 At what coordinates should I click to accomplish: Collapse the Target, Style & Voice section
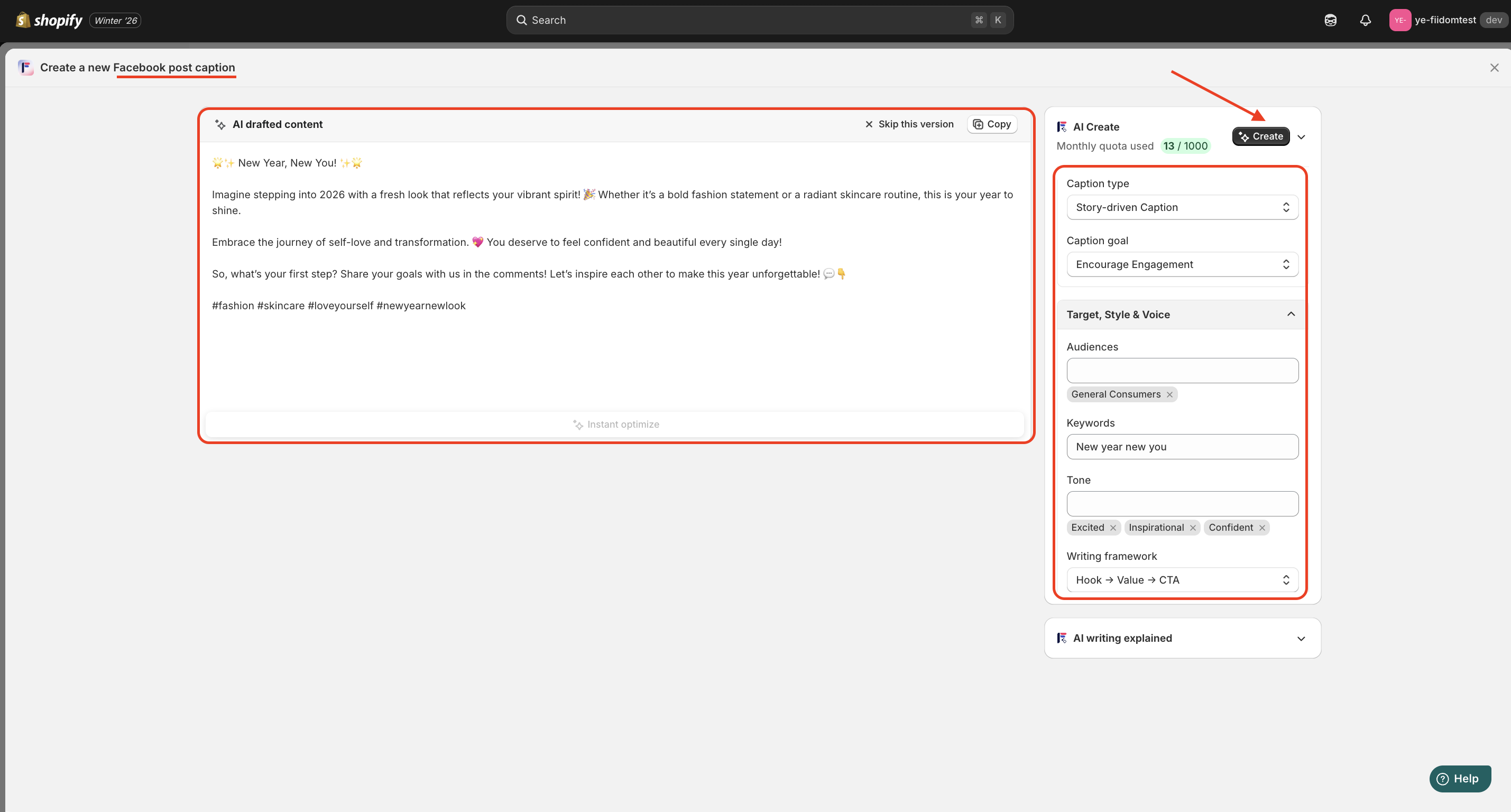pos(1291,314)
